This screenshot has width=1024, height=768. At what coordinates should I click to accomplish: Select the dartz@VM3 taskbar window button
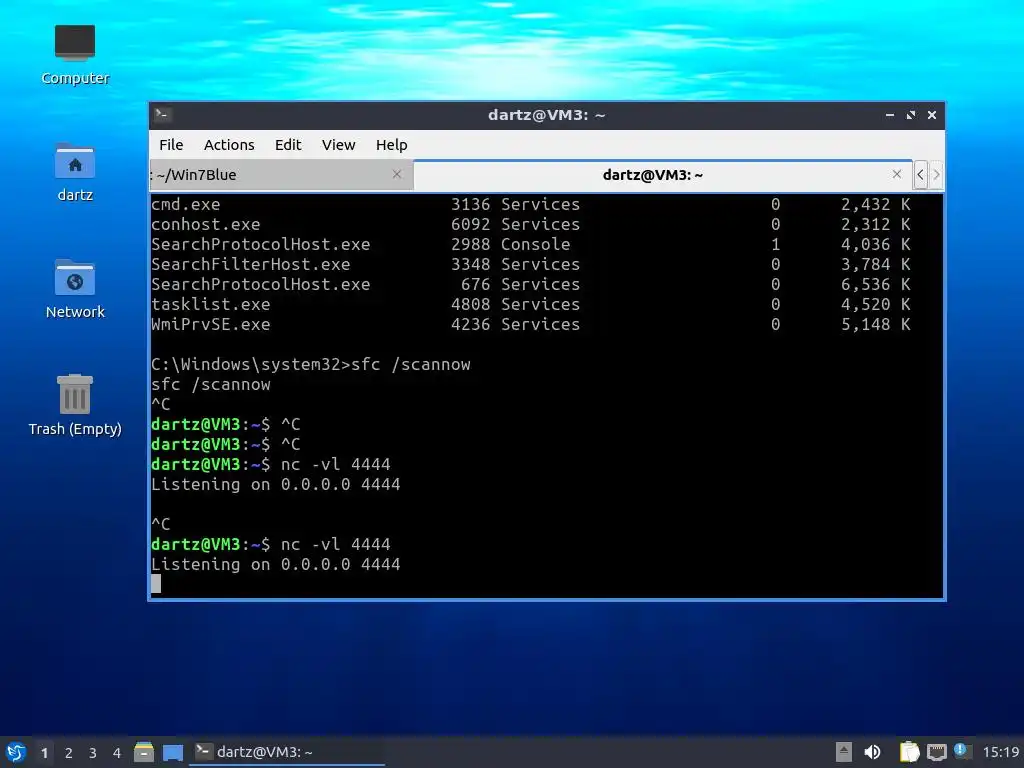[x=287, y=752]
